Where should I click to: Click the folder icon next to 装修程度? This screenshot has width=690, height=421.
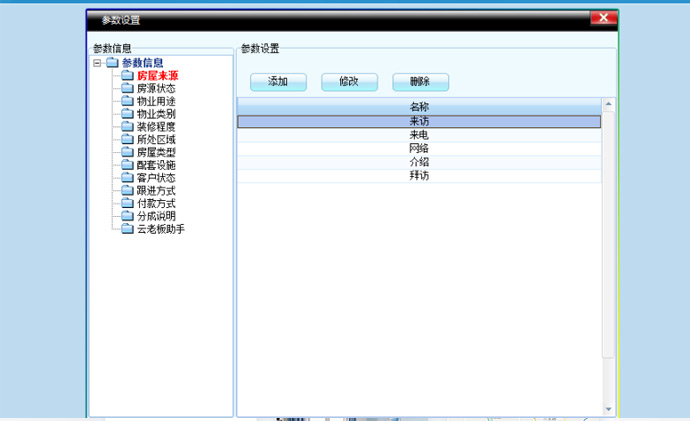click(127, 126)
